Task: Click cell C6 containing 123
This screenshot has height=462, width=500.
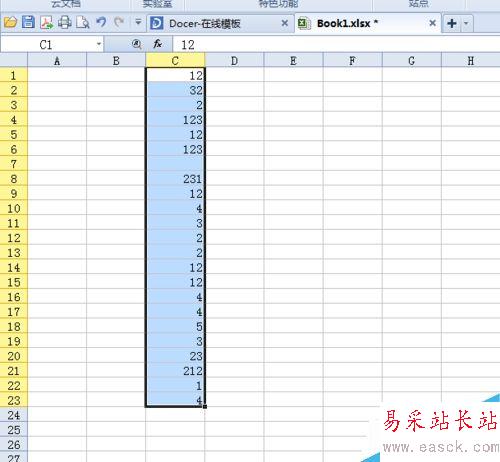Action: [175, 149]
